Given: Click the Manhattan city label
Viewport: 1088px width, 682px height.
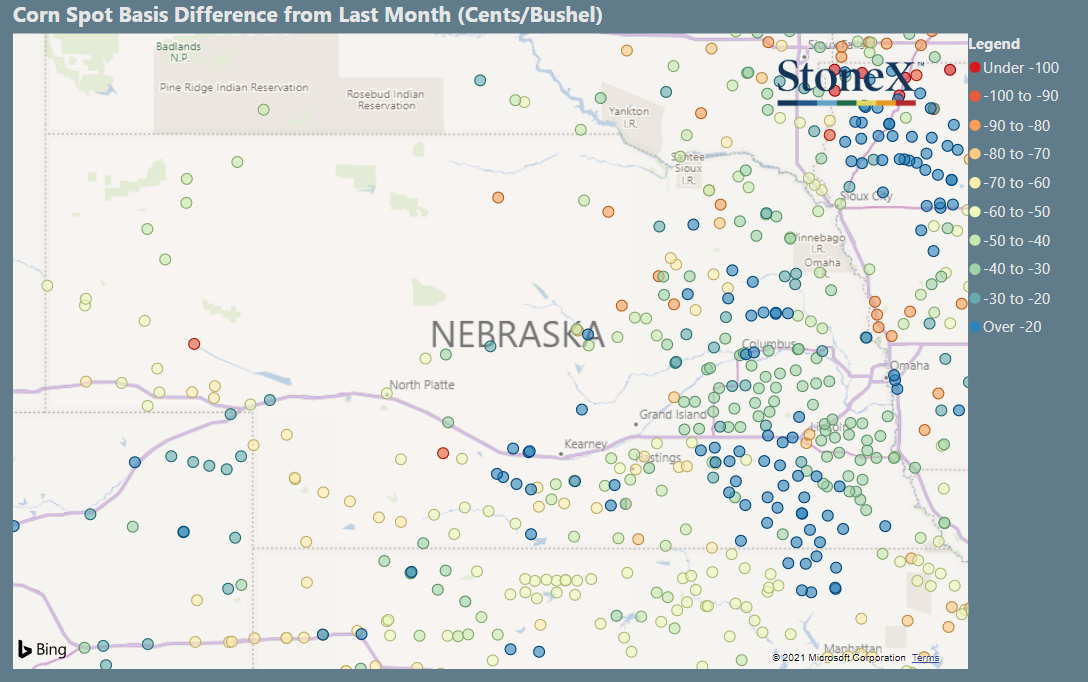Looking at the screenshot, I should tap(853, 648).
